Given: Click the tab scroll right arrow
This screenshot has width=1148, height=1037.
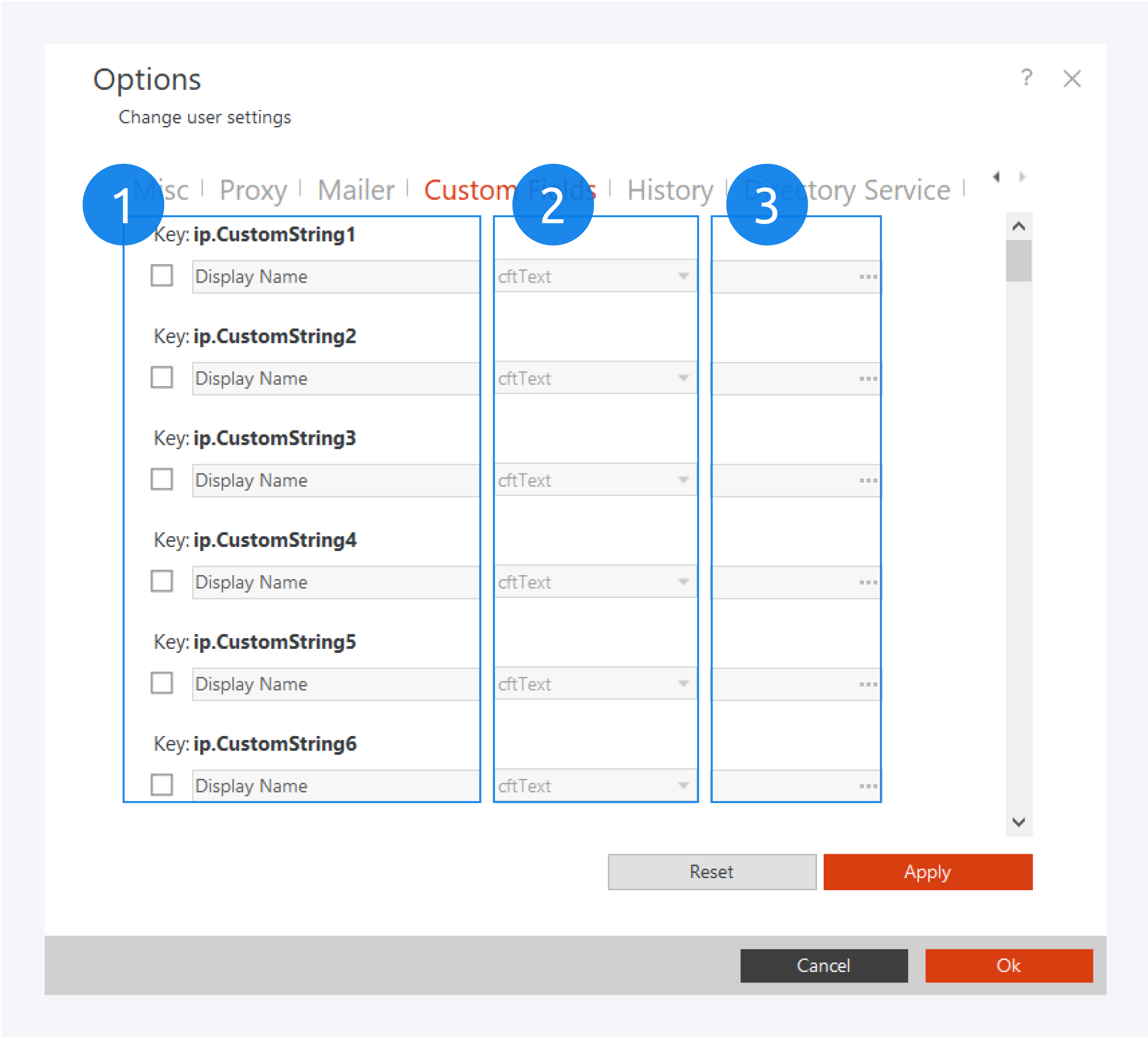Looking at the screenshot, I should [1022, 176].
